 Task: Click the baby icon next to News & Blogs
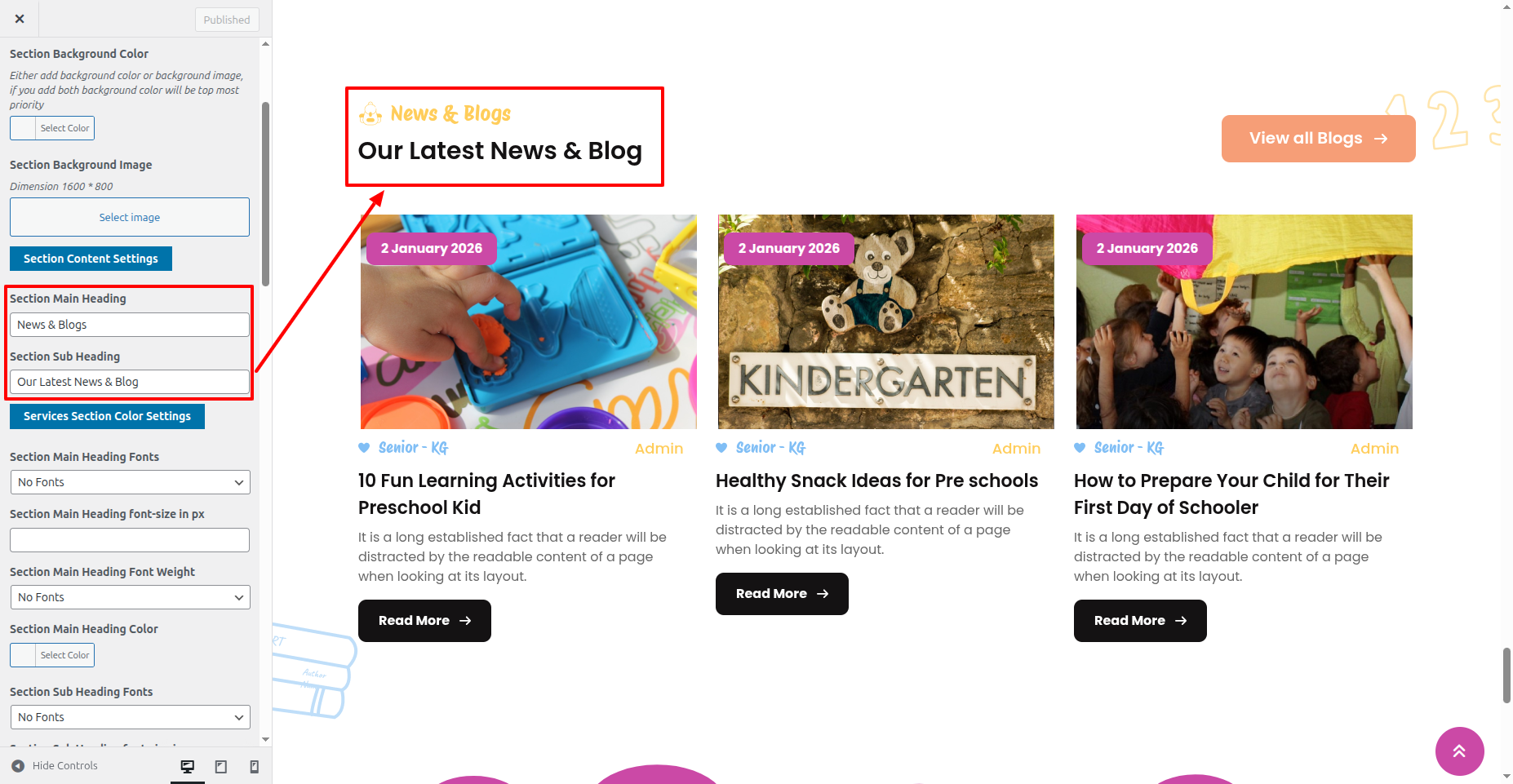370,114
